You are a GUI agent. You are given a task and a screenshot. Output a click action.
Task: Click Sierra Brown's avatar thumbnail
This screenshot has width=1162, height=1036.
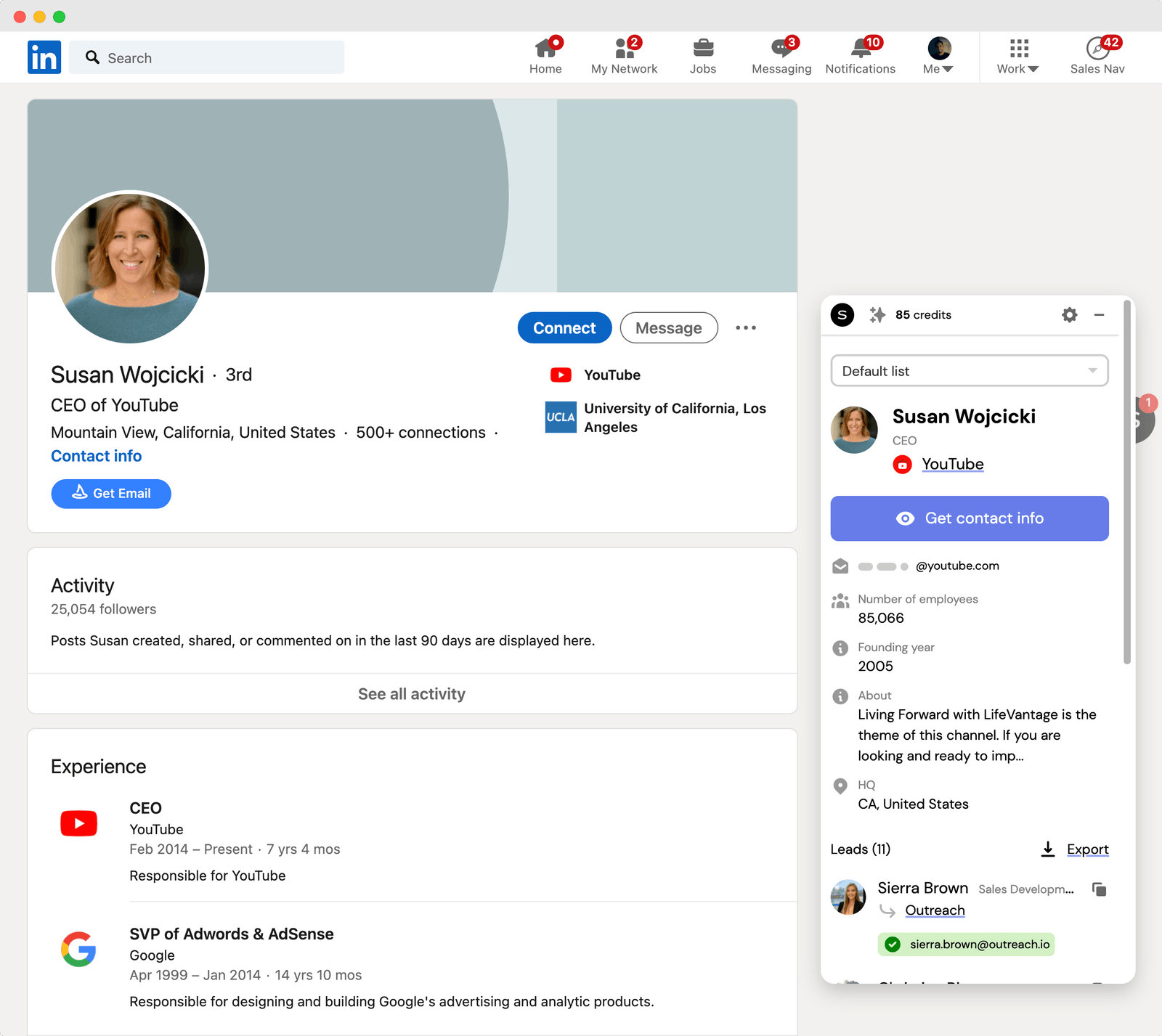848,897
